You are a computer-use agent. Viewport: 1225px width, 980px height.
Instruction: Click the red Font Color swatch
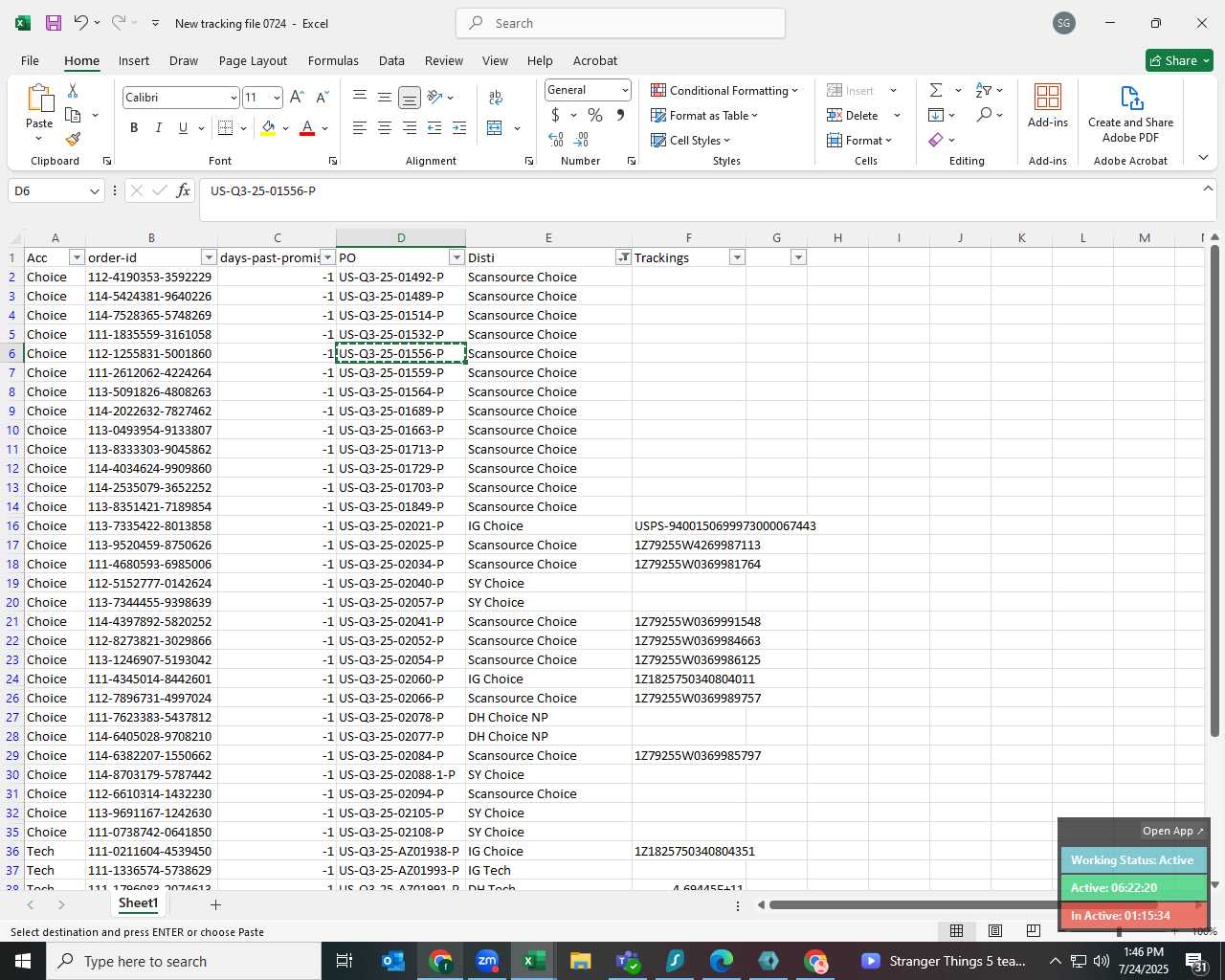click(307, 127)
